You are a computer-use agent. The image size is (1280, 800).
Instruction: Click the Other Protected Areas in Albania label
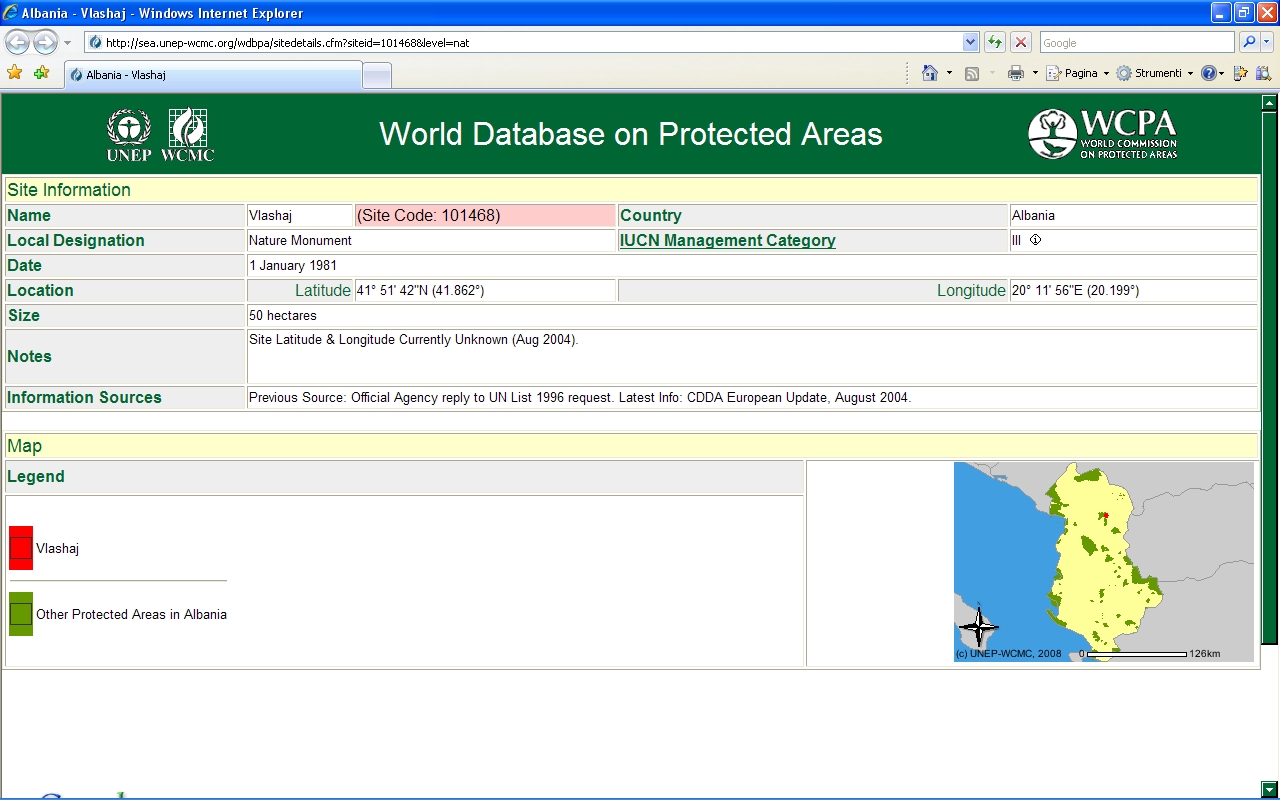tap(131, 614)
